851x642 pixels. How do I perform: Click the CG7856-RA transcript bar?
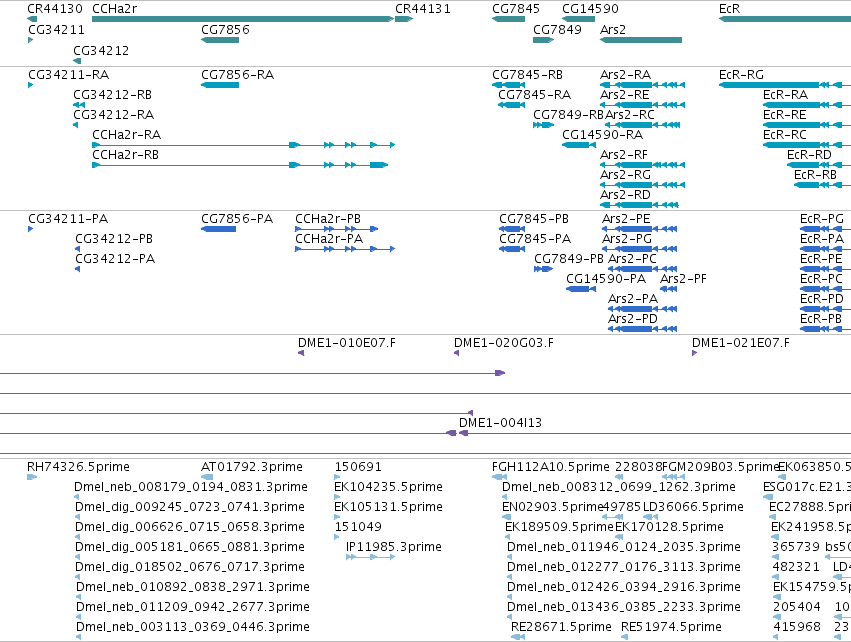coord(220,85)
